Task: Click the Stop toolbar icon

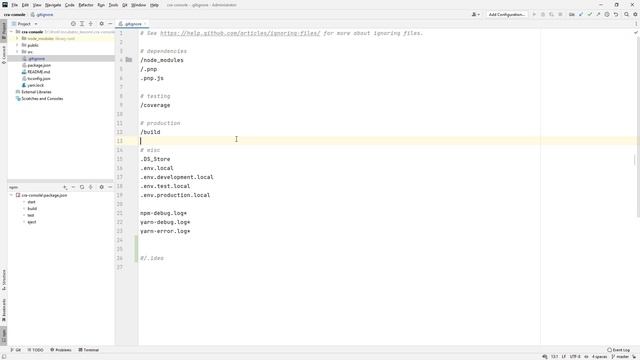Action: tap(560, 14)
